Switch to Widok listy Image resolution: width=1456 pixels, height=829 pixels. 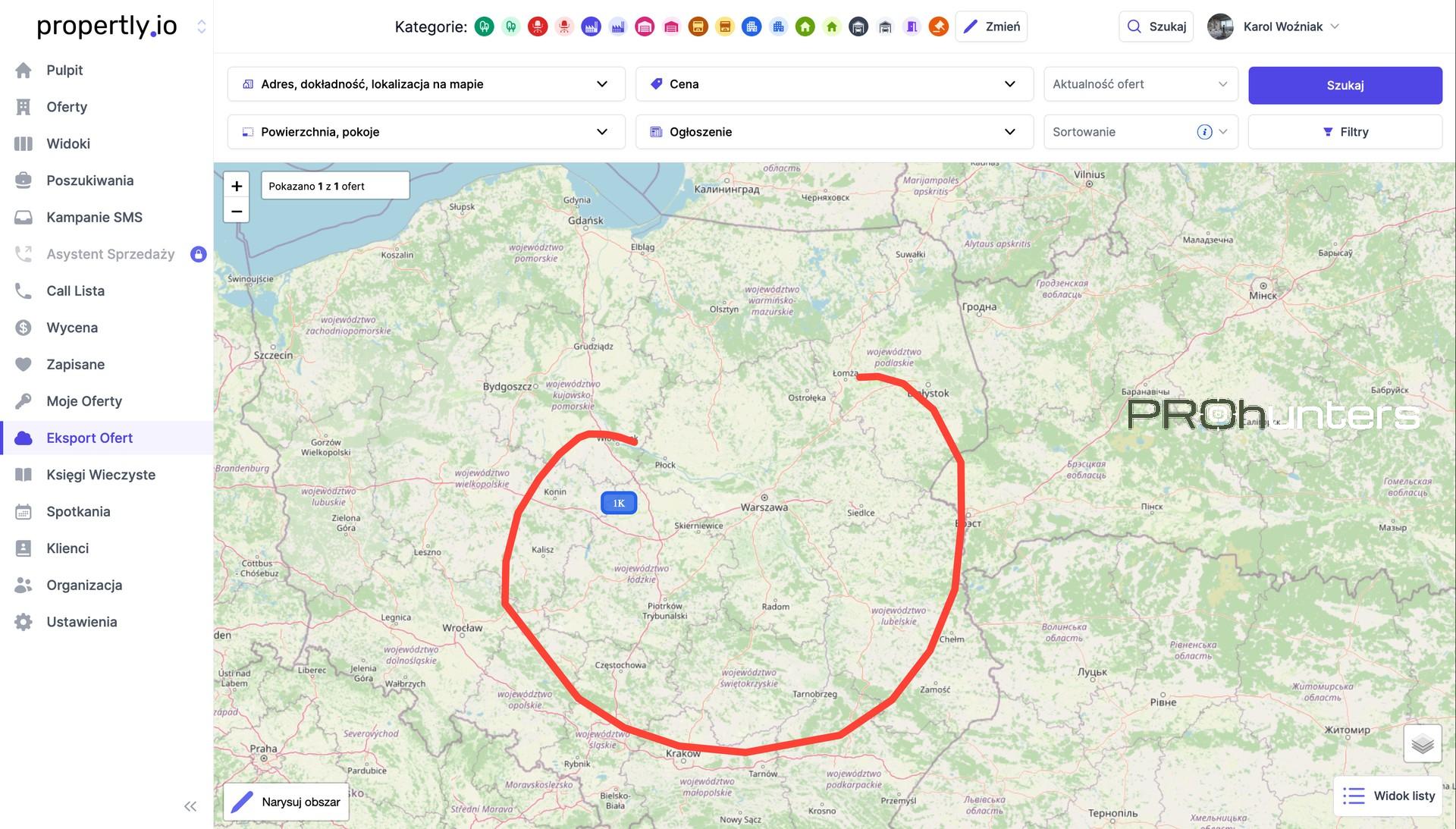1389,796
